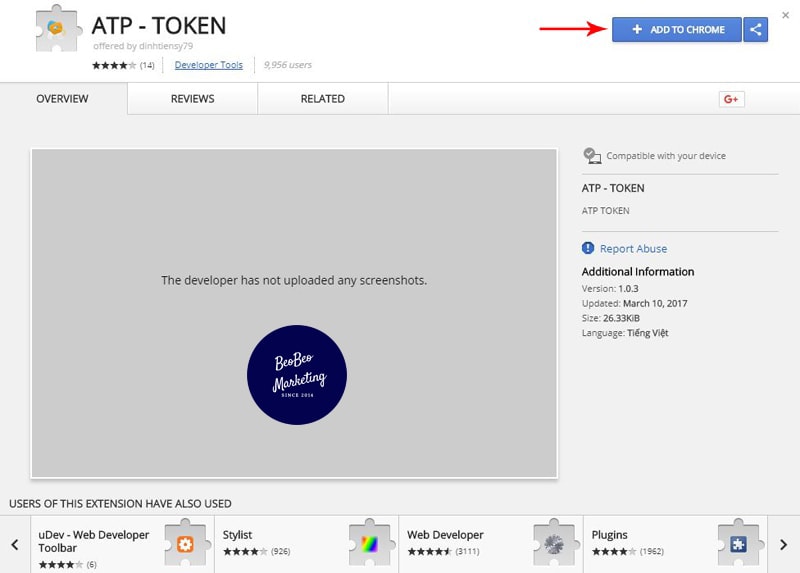Click the ATP - TOKEN puzzle icon
800x573 pixels.
[x=58, y=29]
